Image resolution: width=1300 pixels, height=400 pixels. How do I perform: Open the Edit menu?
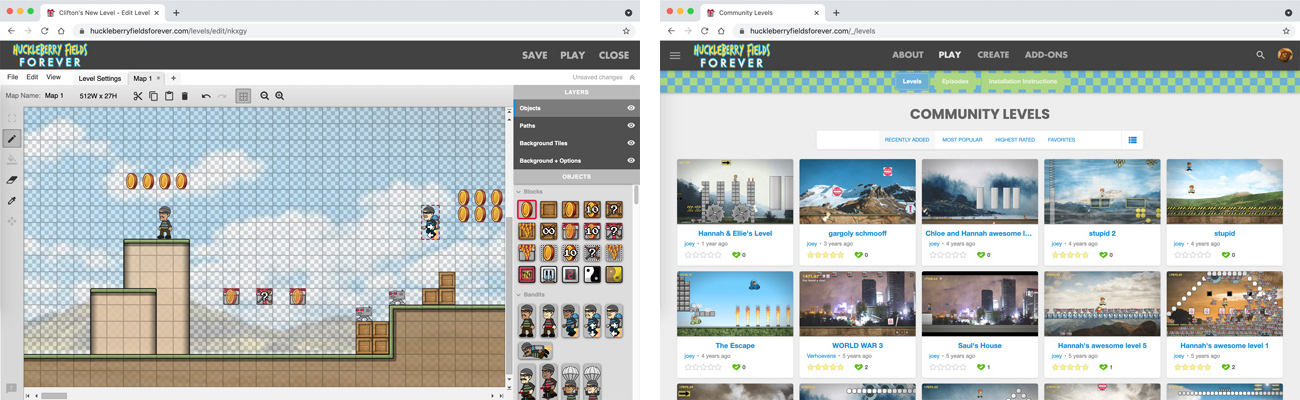pos(32,77)
